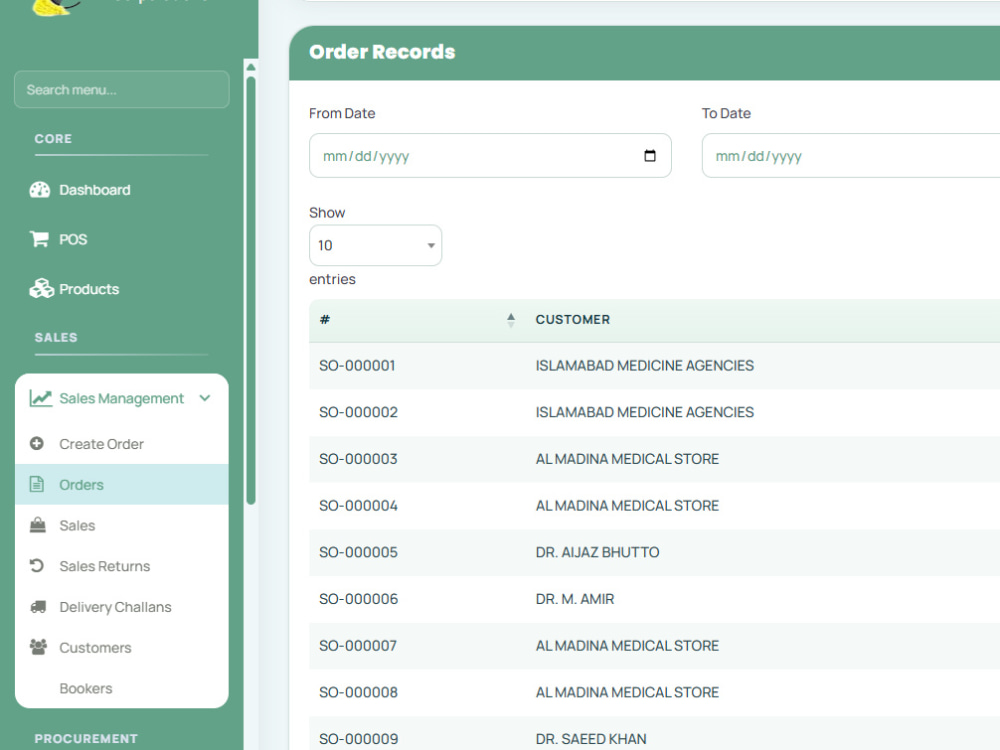Open the POS menu item
1000x750 pixels.
point(73,239)
